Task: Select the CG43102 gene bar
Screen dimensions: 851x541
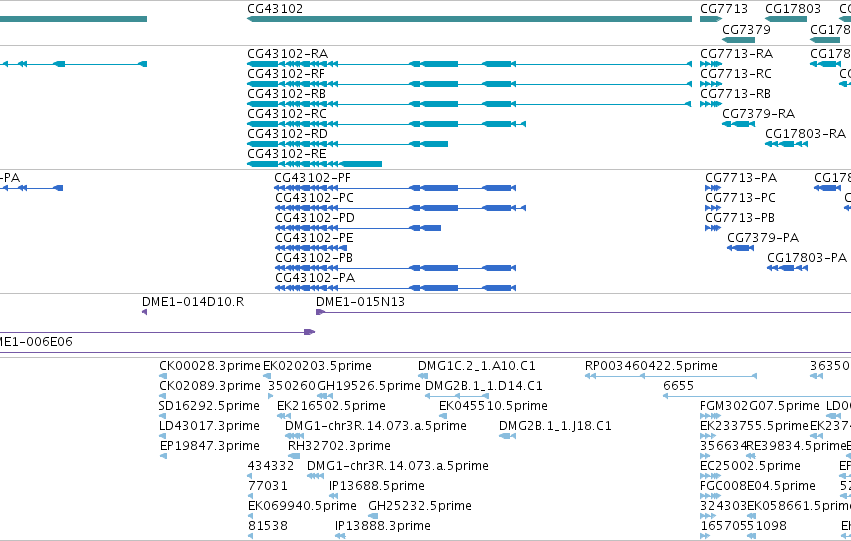Action: click(x=469, y=19)
